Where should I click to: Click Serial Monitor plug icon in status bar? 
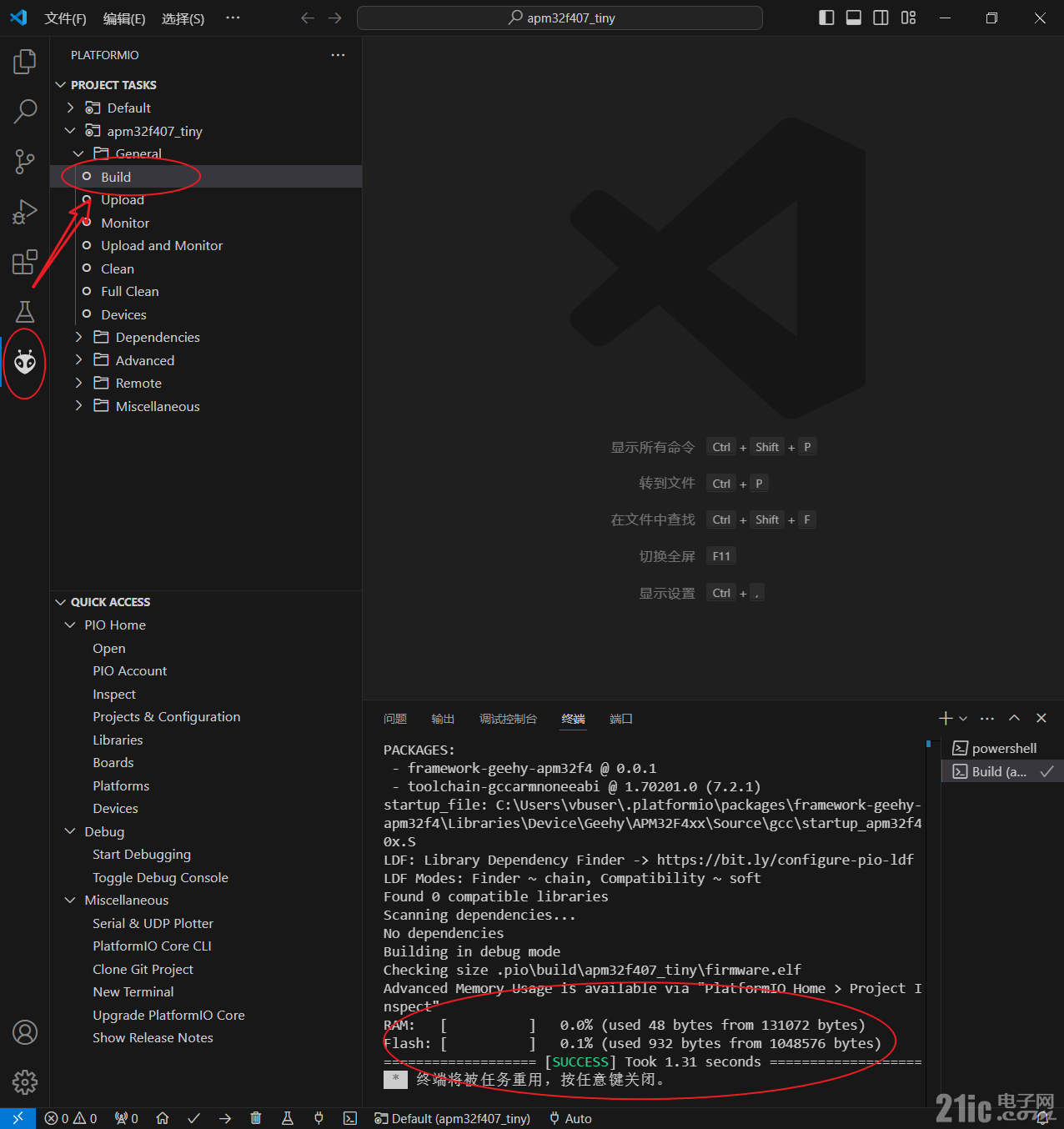pyautogui.click(x=319, y=1118)
